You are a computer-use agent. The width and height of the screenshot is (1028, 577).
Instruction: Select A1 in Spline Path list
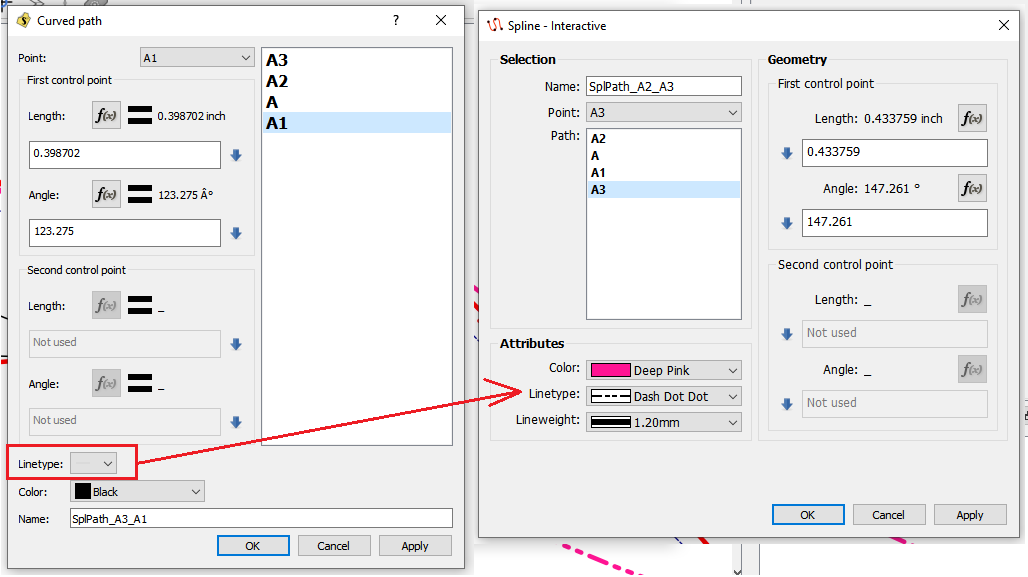(x=598, y=173)
